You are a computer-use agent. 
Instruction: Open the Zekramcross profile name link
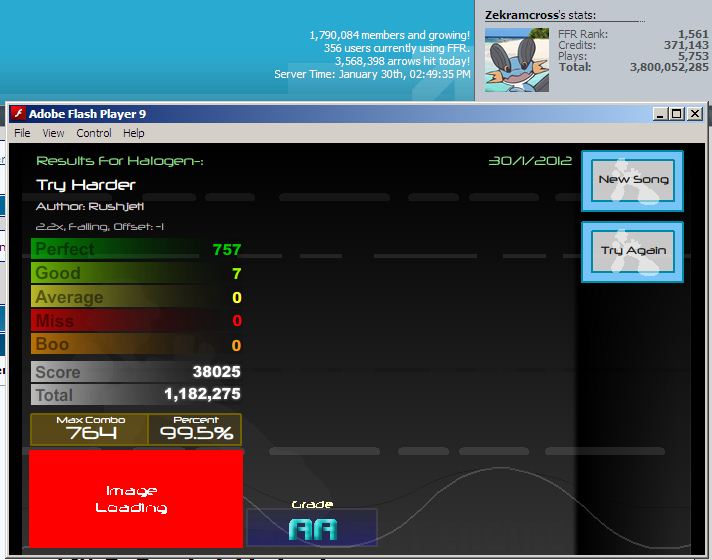(522, 15)
